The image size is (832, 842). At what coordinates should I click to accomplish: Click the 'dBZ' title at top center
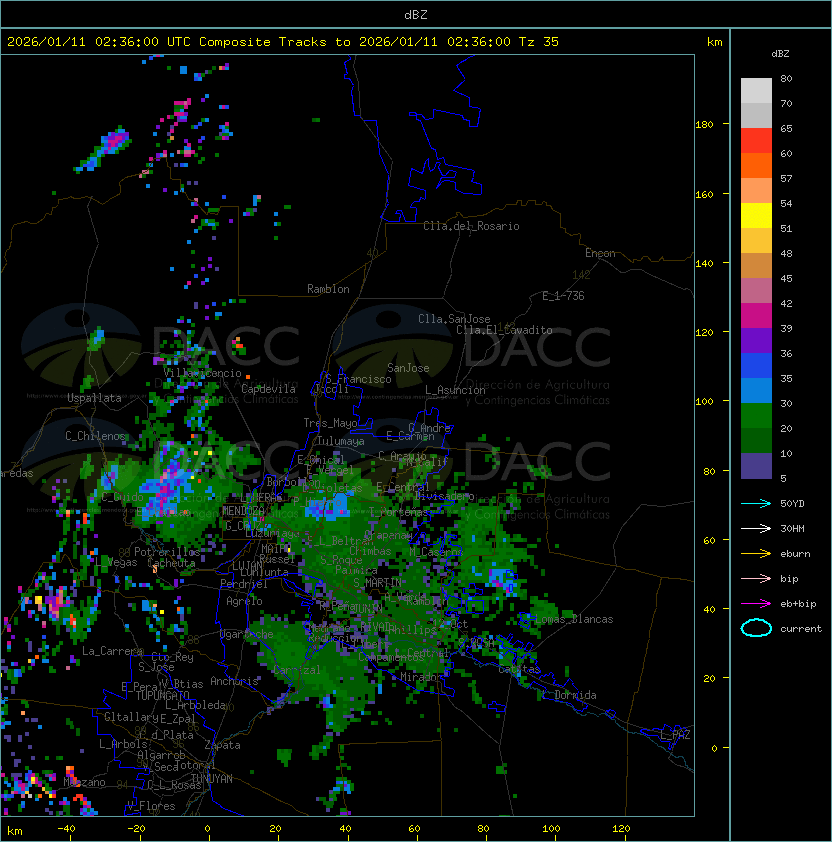tap(416, 15)
